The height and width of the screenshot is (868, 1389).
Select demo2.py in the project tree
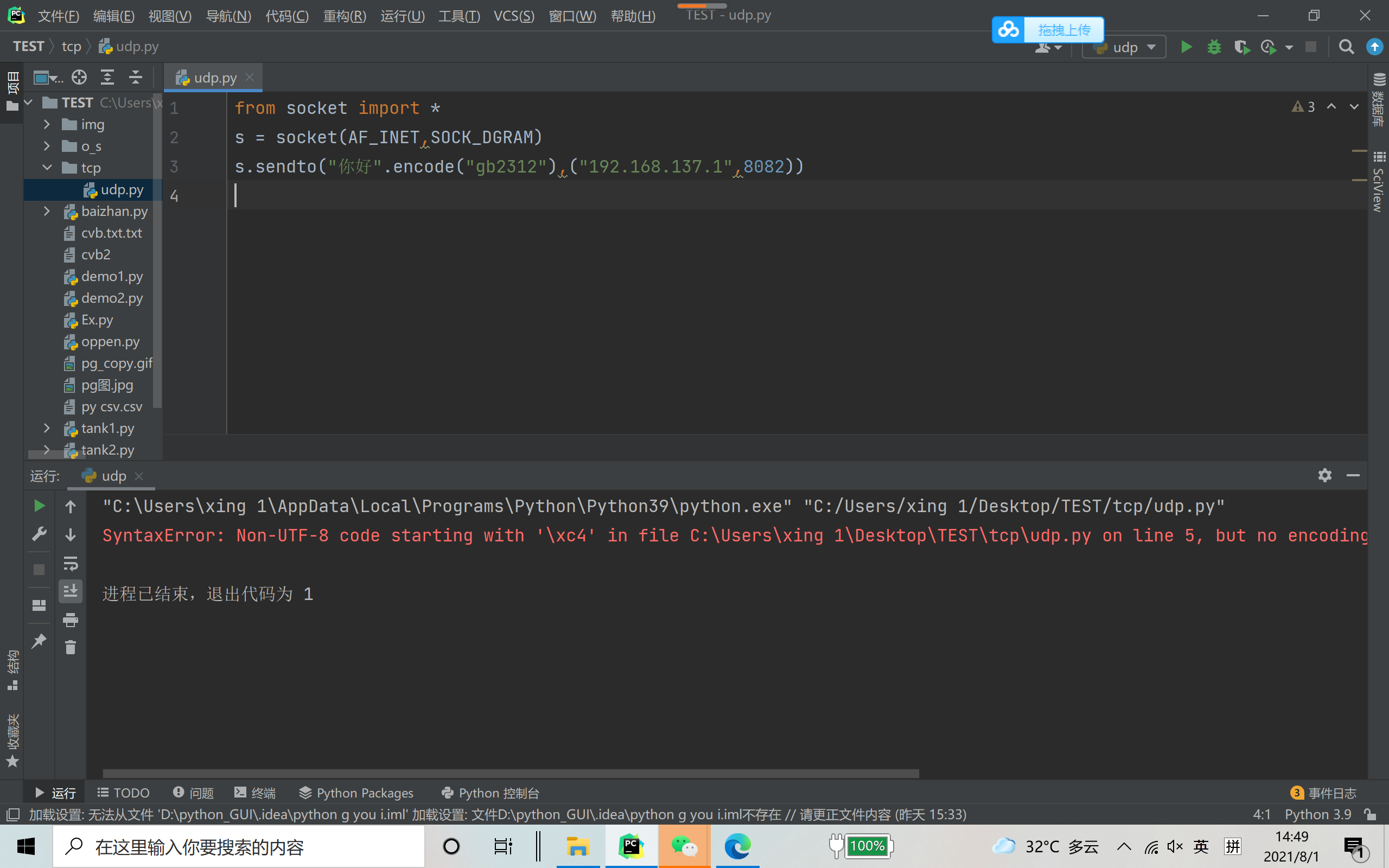click(112, 298)
